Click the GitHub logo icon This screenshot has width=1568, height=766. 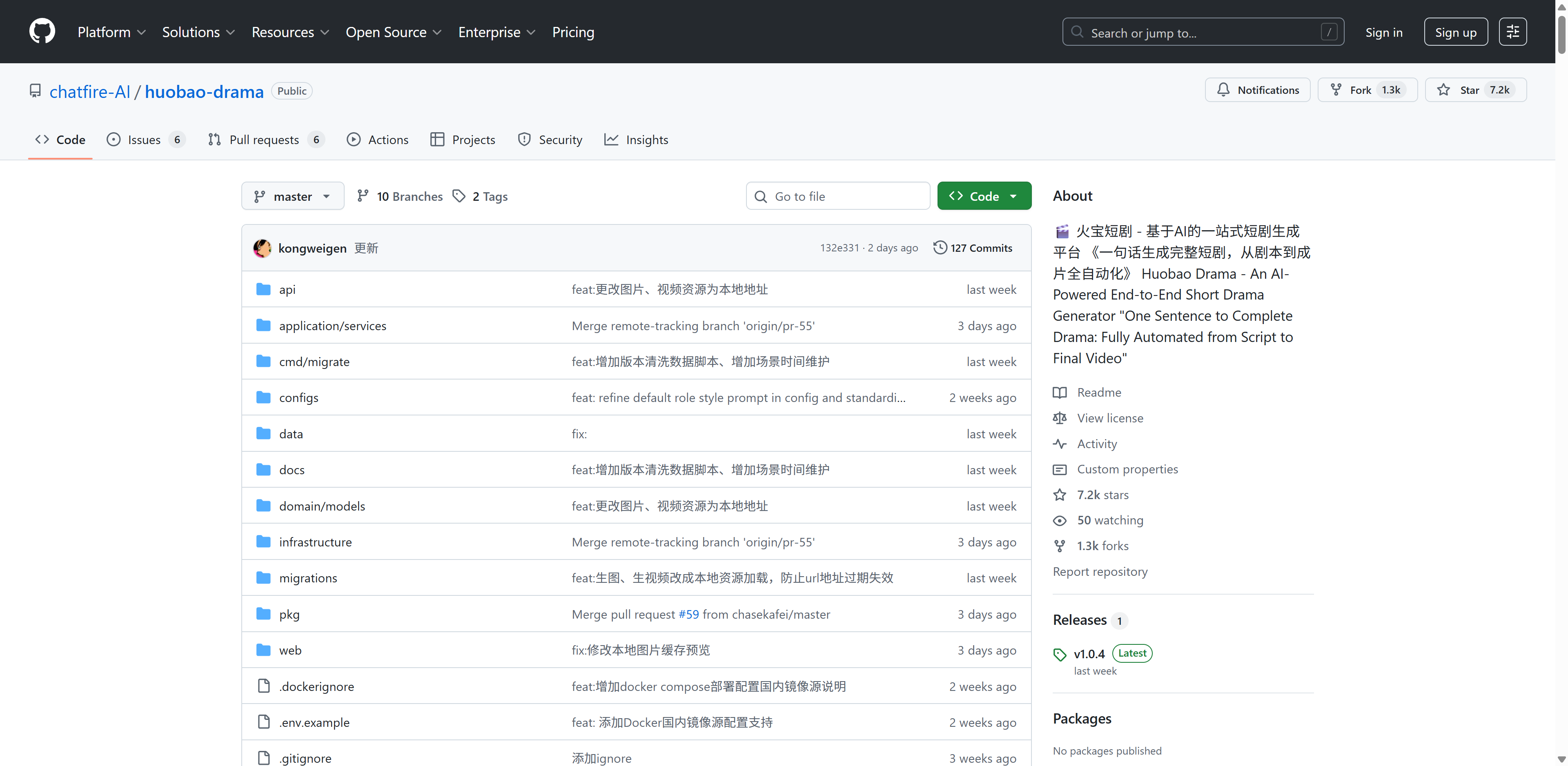click(42, 31)
